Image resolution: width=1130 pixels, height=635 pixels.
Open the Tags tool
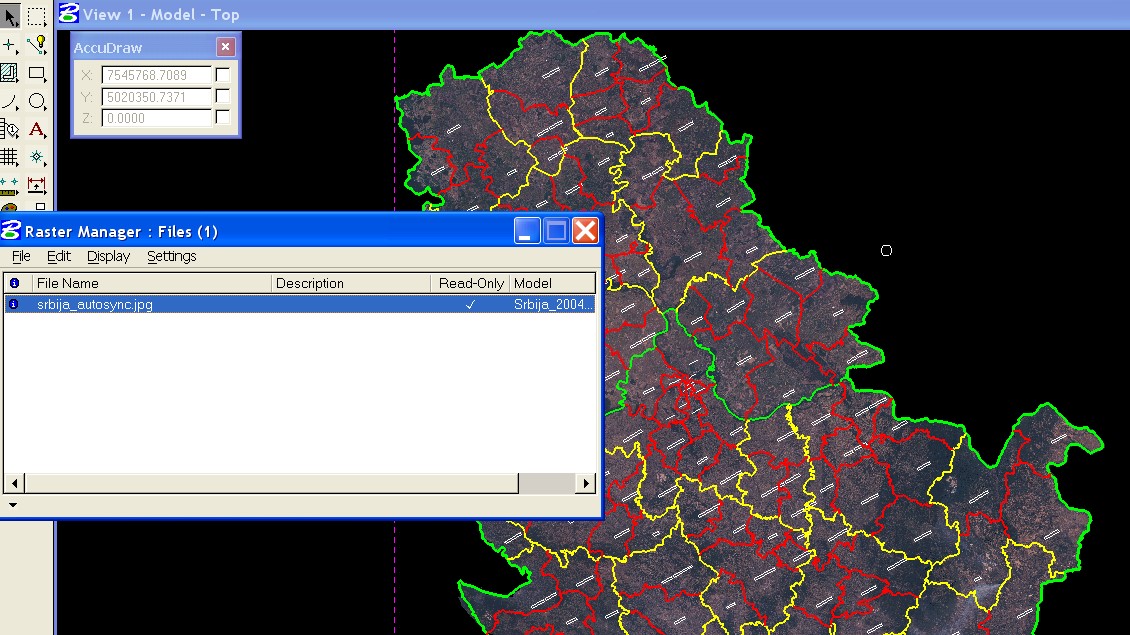tap(10, 129)
